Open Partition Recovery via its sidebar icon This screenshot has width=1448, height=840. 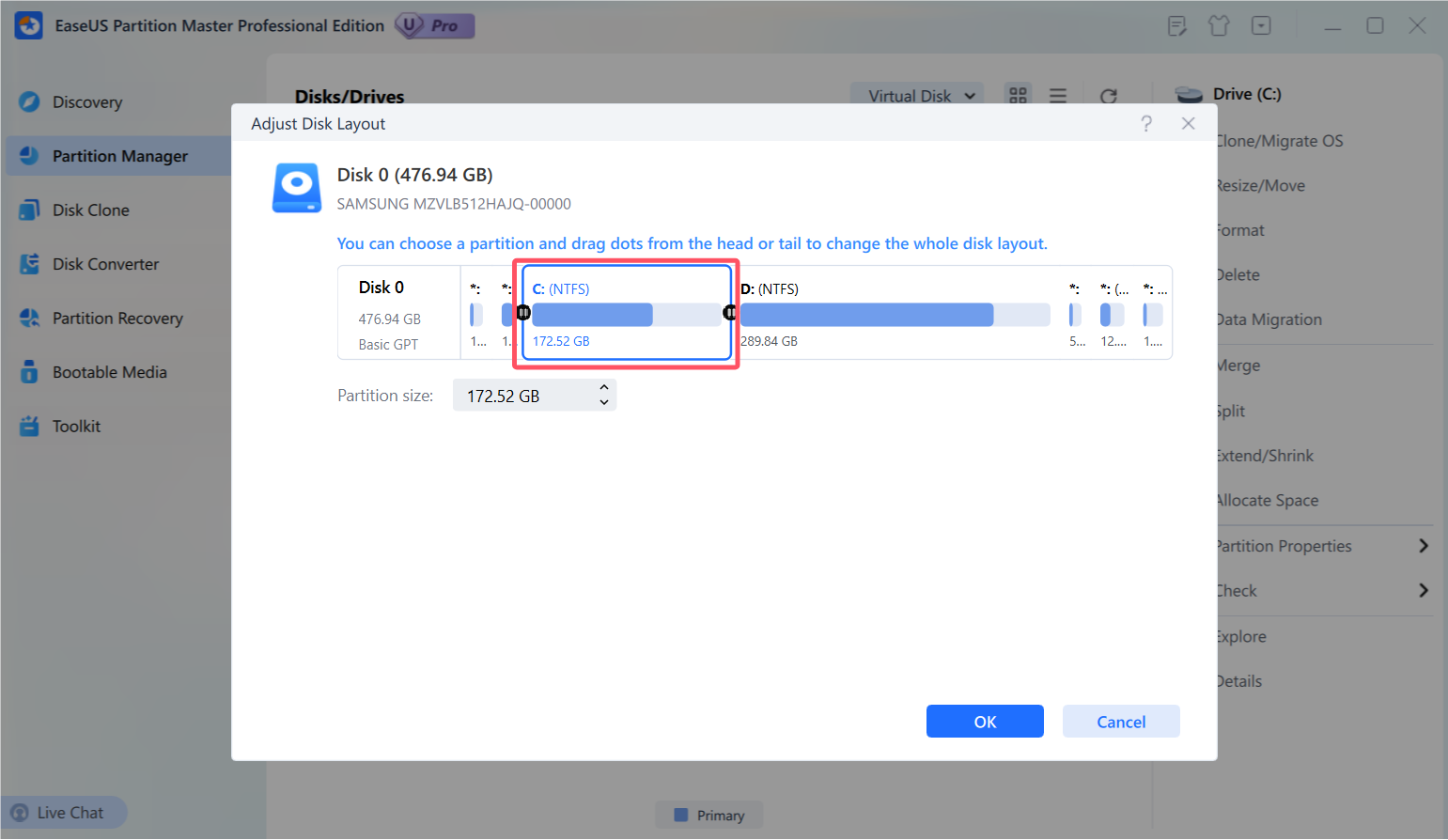click(29, 318)
